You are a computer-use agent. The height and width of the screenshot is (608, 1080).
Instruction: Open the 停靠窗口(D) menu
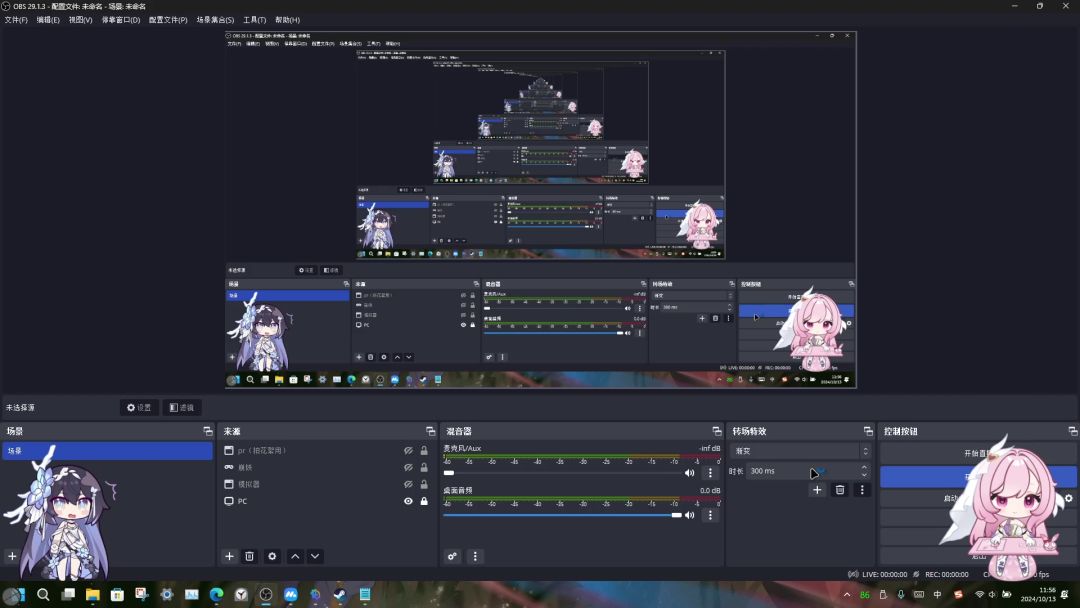[x=121, y=20]
